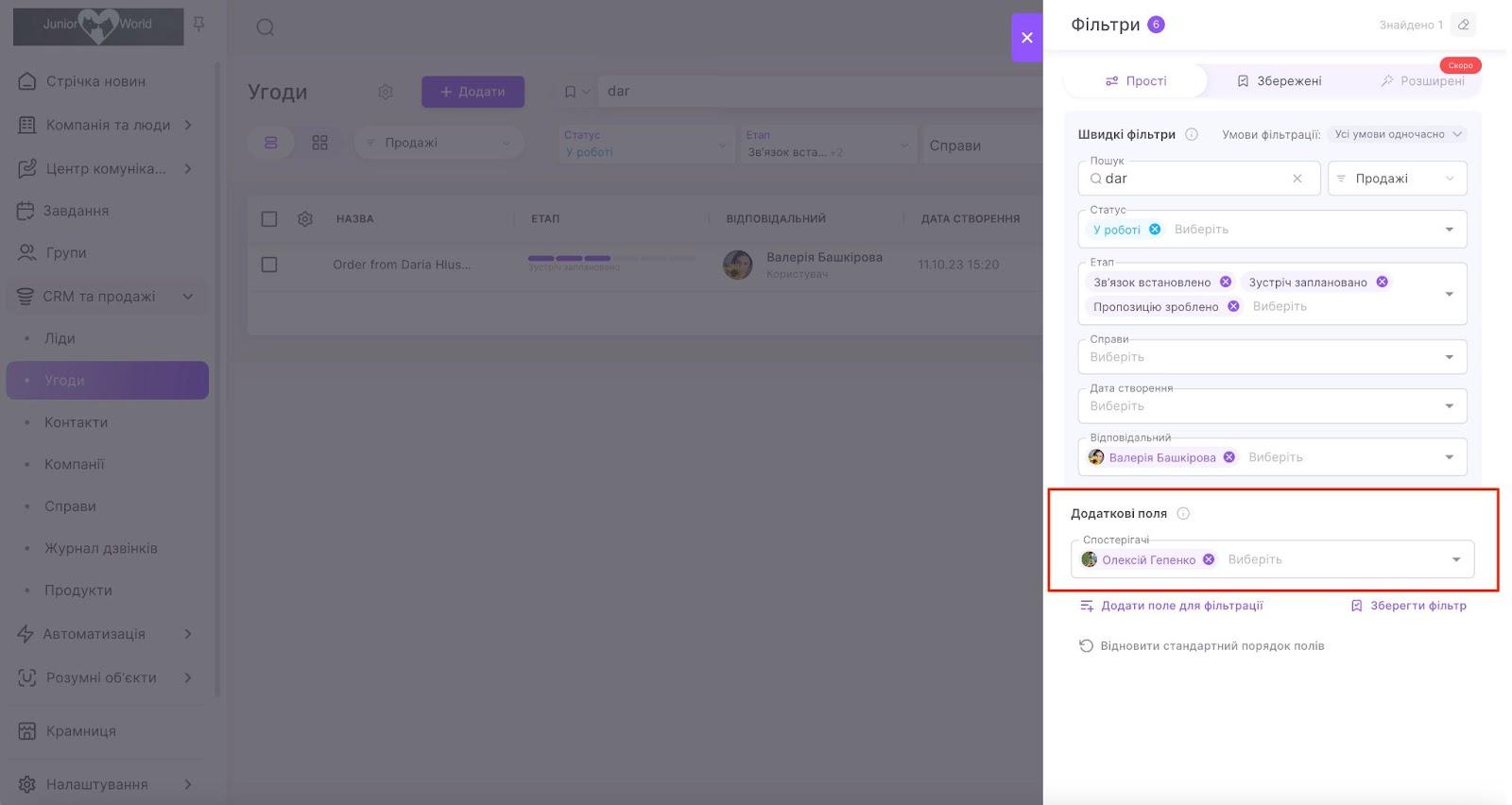Focus the main search field with 'dar'
Screen dimensions: 1512x805
822,92
